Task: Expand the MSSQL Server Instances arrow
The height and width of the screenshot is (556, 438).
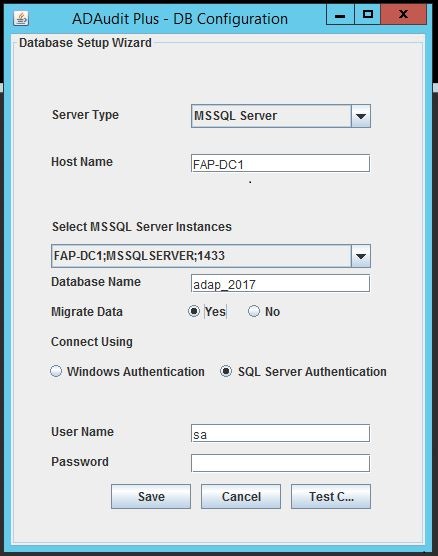Action: coord(361,256)
